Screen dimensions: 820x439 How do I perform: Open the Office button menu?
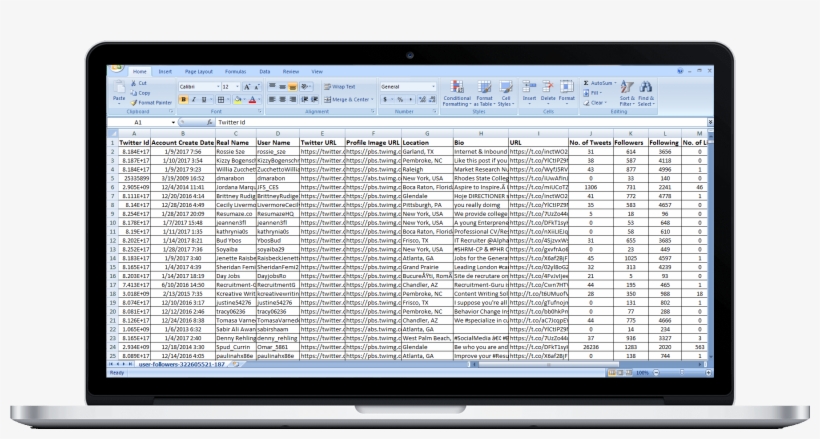[x=117, y=68]
